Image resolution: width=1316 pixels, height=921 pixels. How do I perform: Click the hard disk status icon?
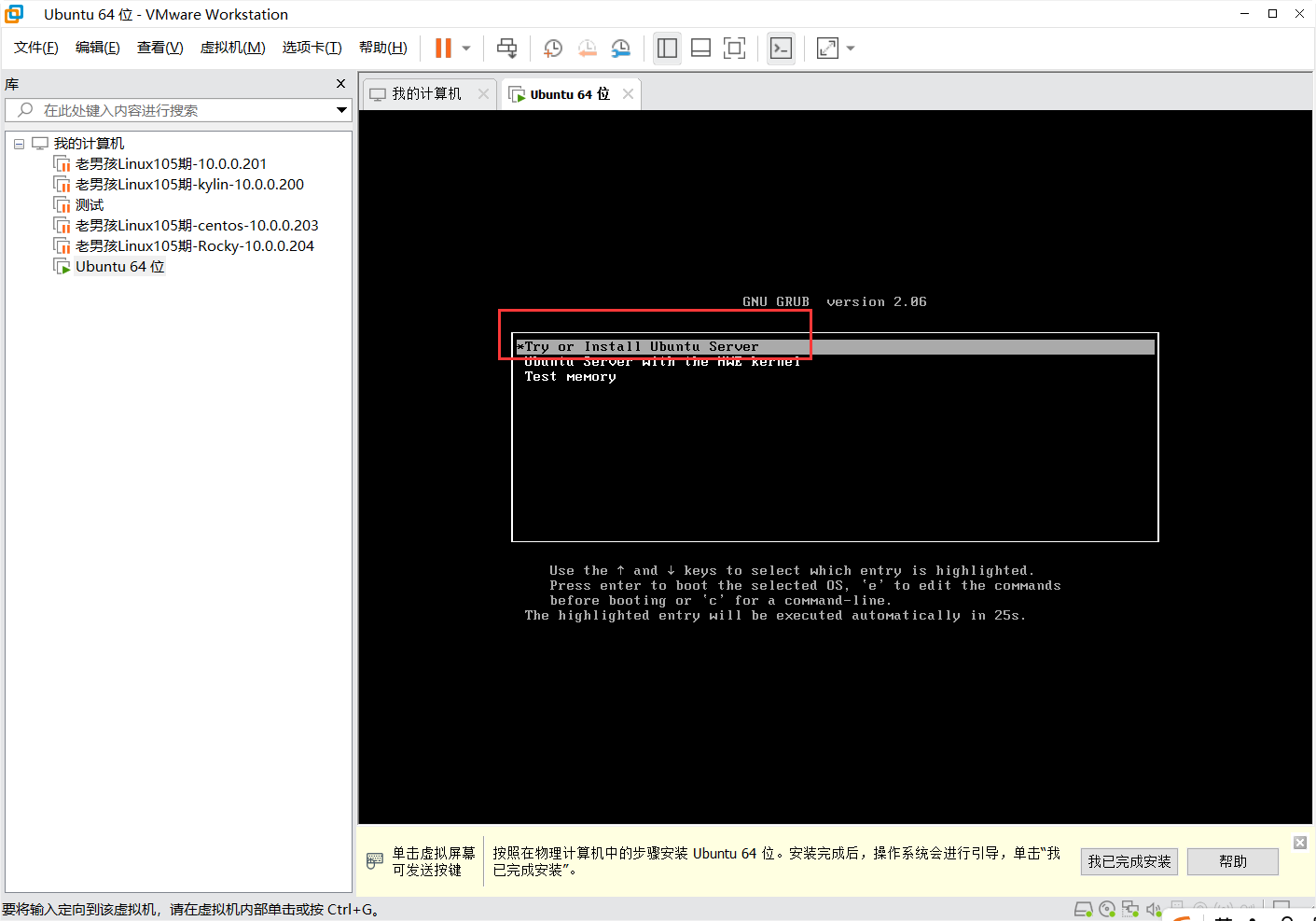click(x=1083, y=909)
